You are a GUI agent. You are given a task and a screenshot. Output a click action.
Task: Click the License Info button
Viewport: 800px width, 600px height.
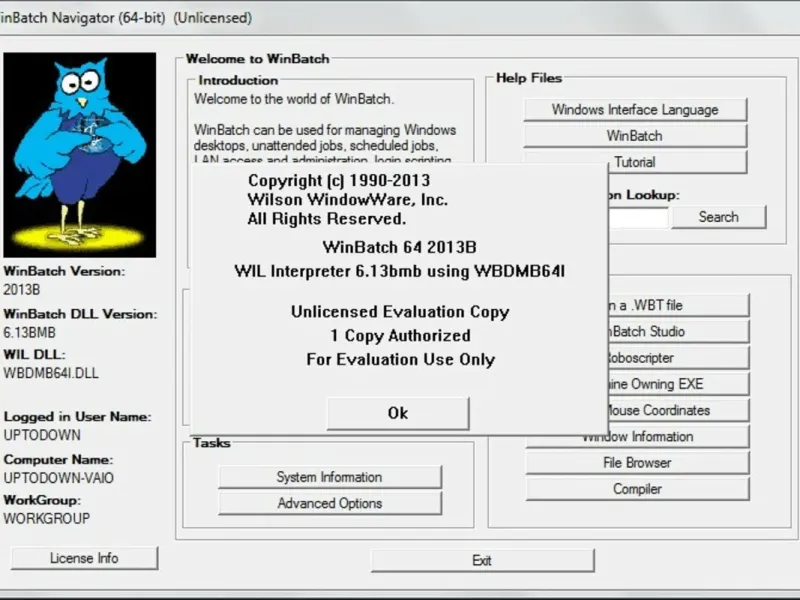(x=84, y=558)
